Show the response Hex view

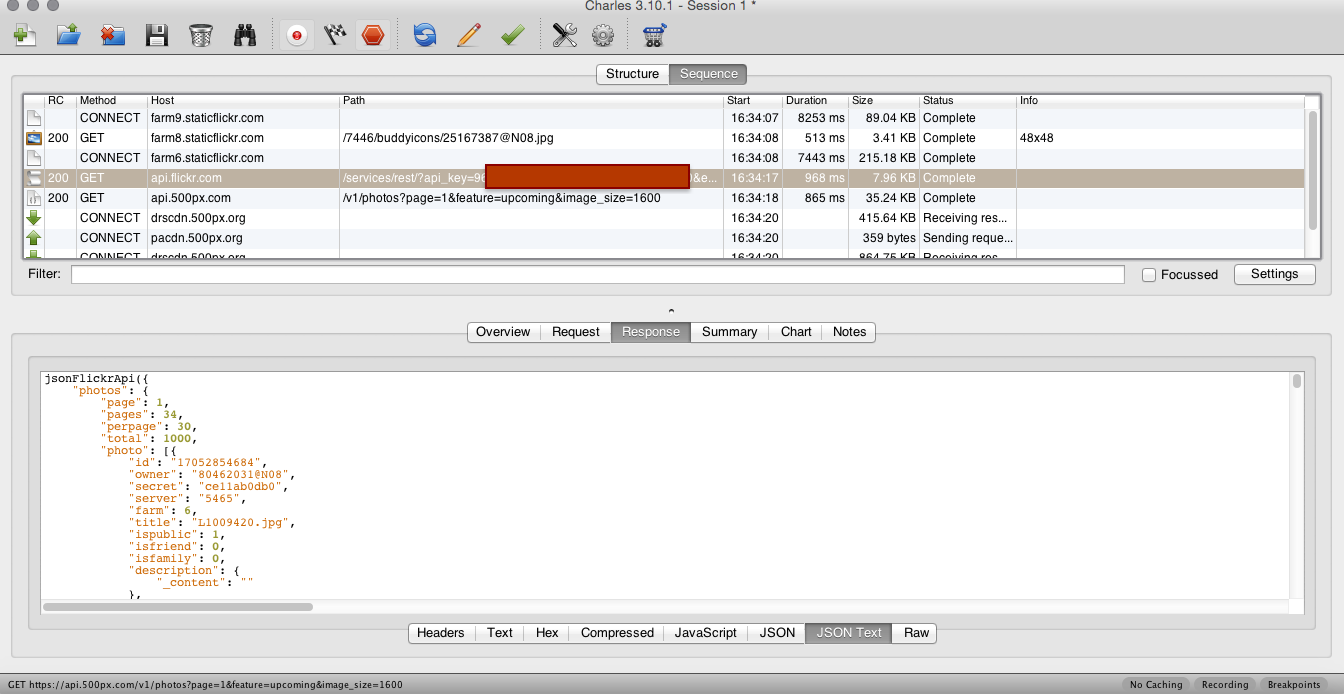tap(547, 633)
